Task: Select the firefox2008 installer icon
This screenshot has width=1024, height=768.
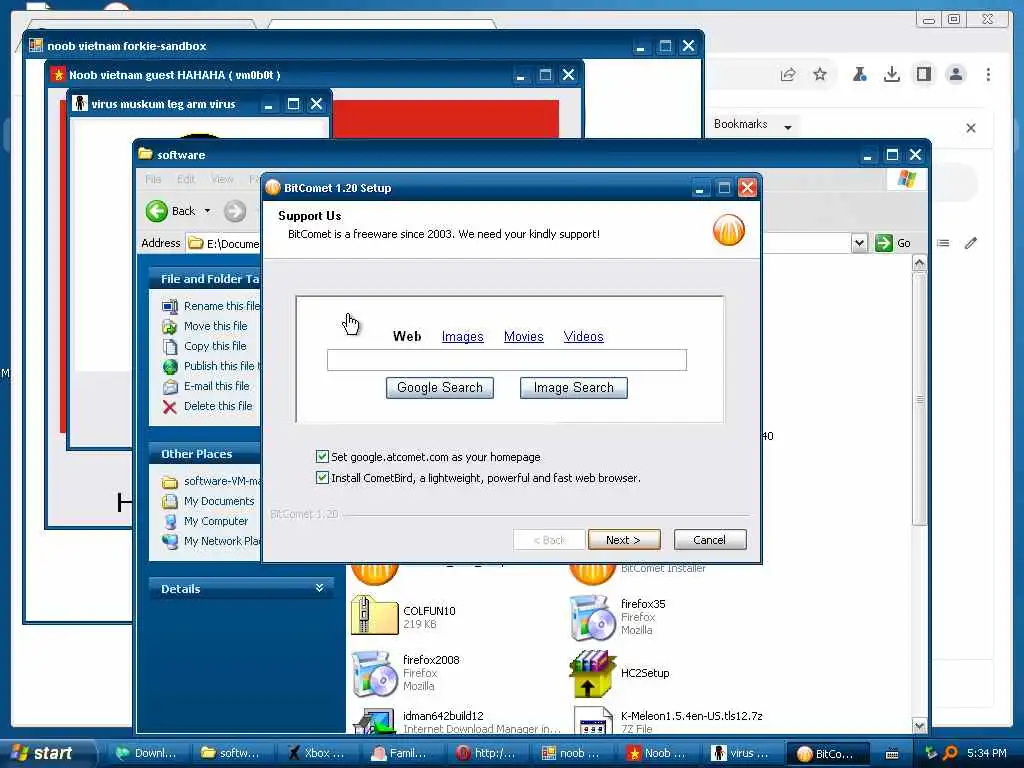Action: 374,673
